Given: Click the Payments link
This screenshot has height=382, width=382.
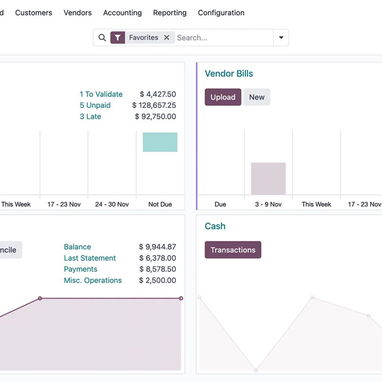Looking at the screenshot, I should pyautogui.click(x=80, y=269).
